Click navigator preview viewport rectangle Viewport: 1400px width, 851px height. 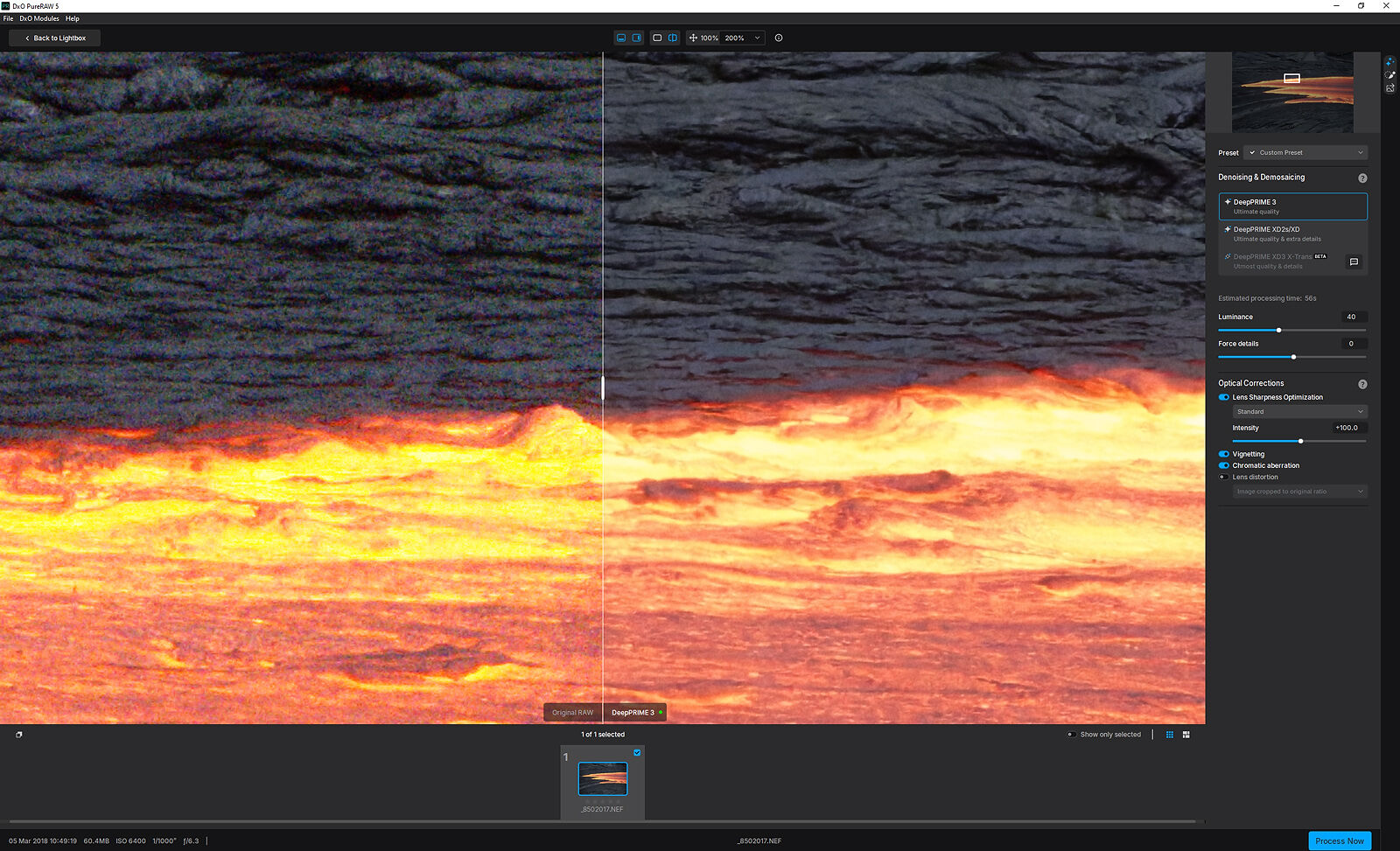coord(1291,78)
